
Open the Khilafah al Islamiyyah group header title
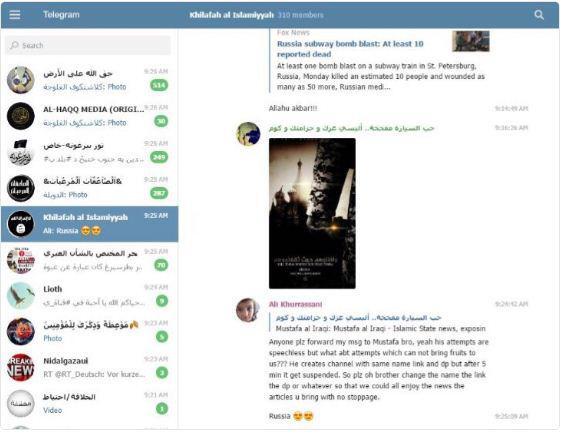(x=231, y=15)
